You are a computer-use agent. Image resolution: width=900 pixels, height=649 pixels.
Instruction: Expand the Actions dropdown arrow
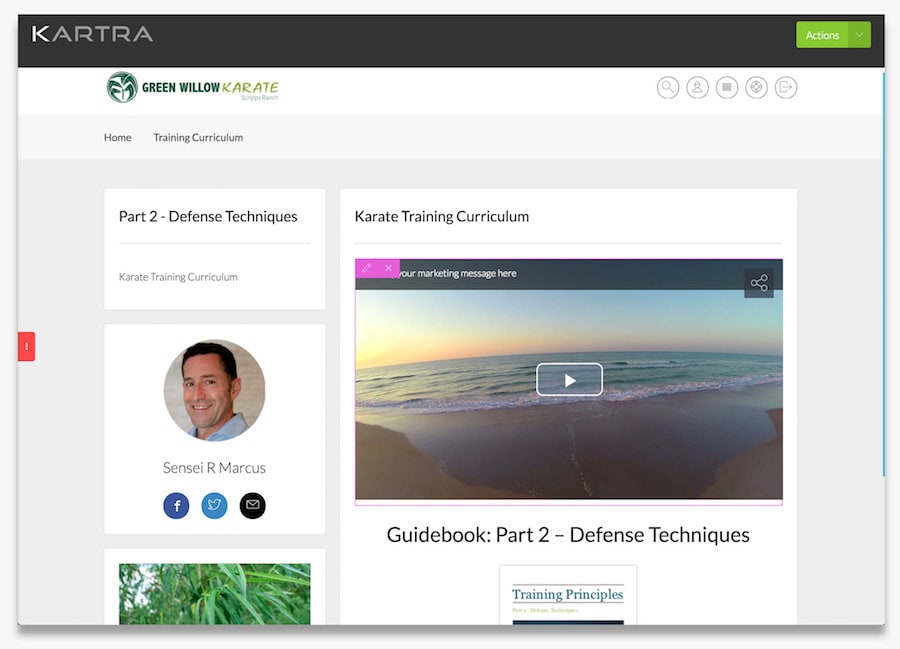coord(859,35)
